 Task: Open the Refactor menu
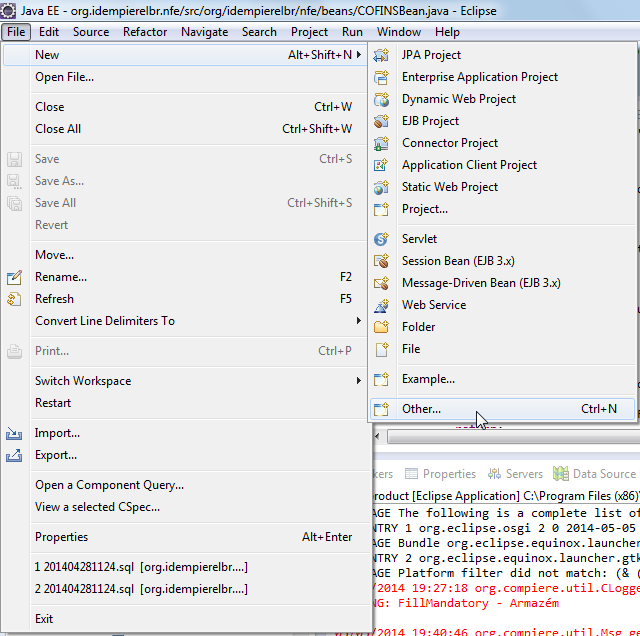tap(145, 32)
